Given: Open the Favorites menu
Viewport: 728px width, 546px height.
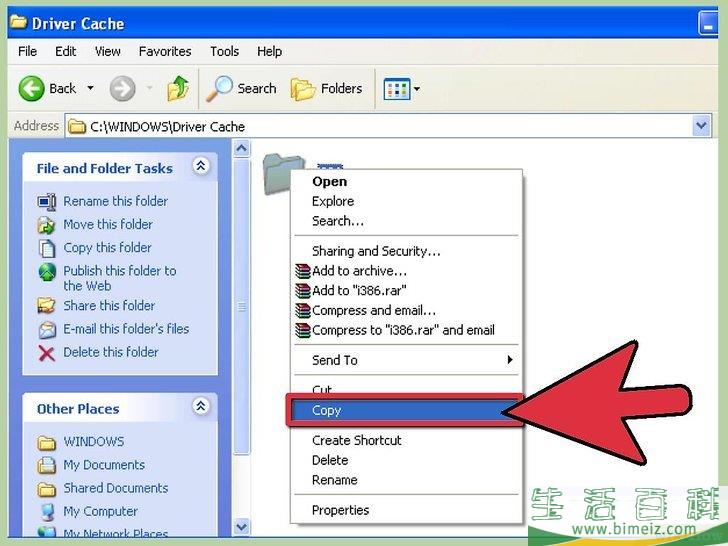Looking at the screenshot, I should point(165,51).
